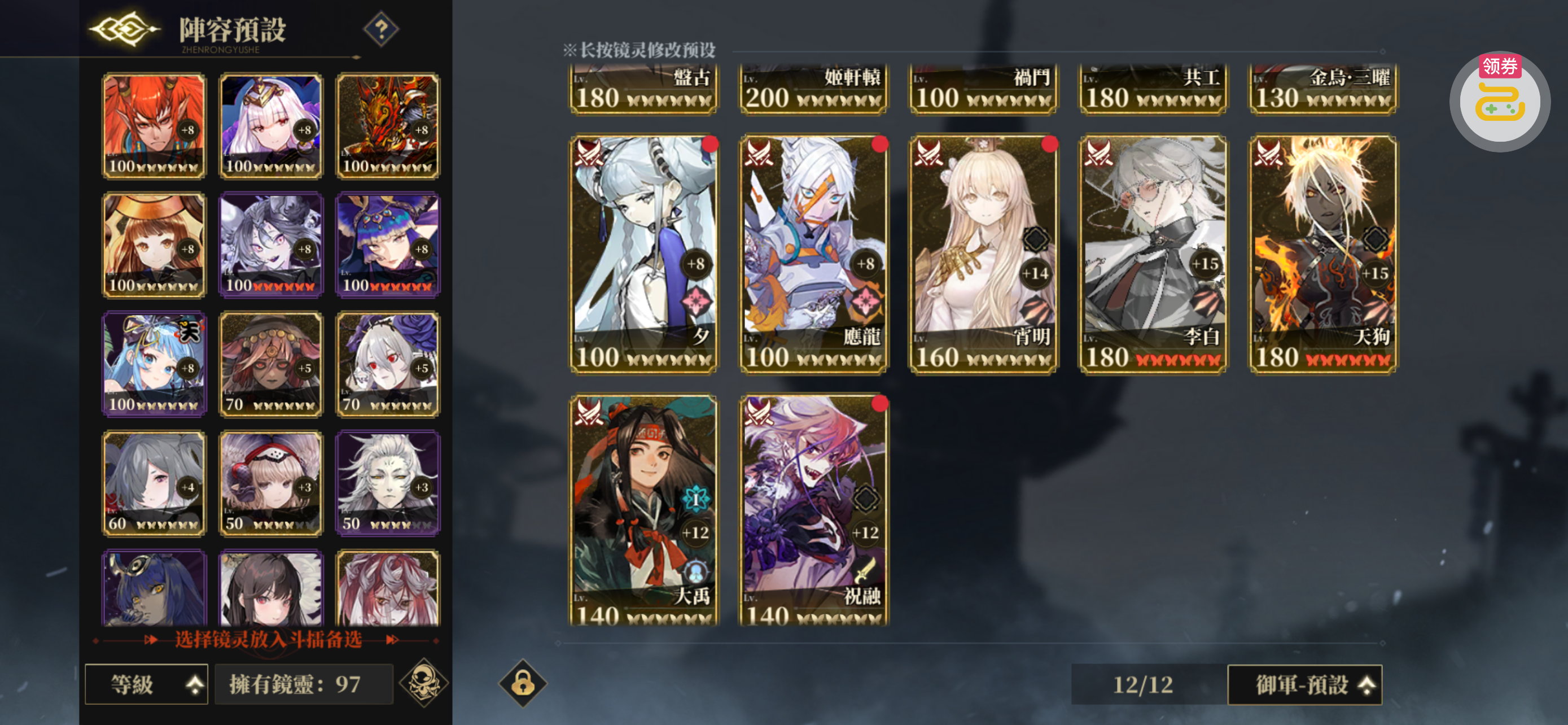Toggle red dot marker on 夕 card
Image resolution: width=1568 pixels, height=725 pixels.
pyautogui.click(x=709, y=143)
